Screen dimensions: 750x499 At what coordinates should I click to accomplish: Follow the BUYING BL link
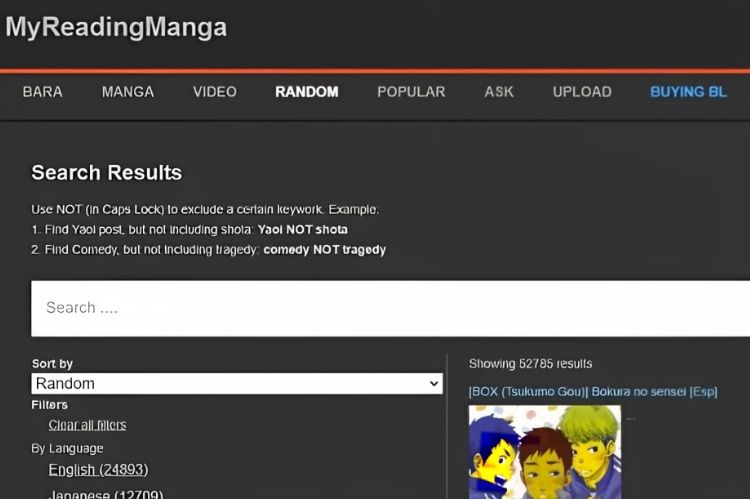[688, 92]
